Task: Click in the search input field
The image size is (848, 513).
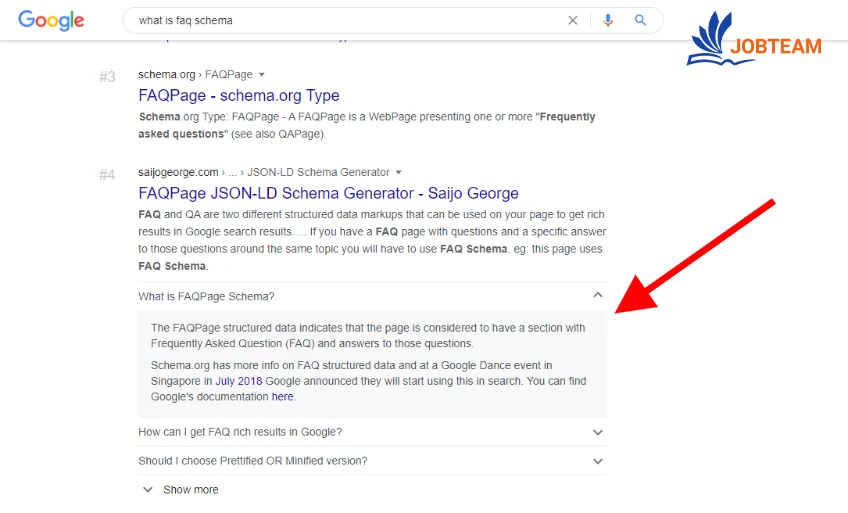Action: 340,20
